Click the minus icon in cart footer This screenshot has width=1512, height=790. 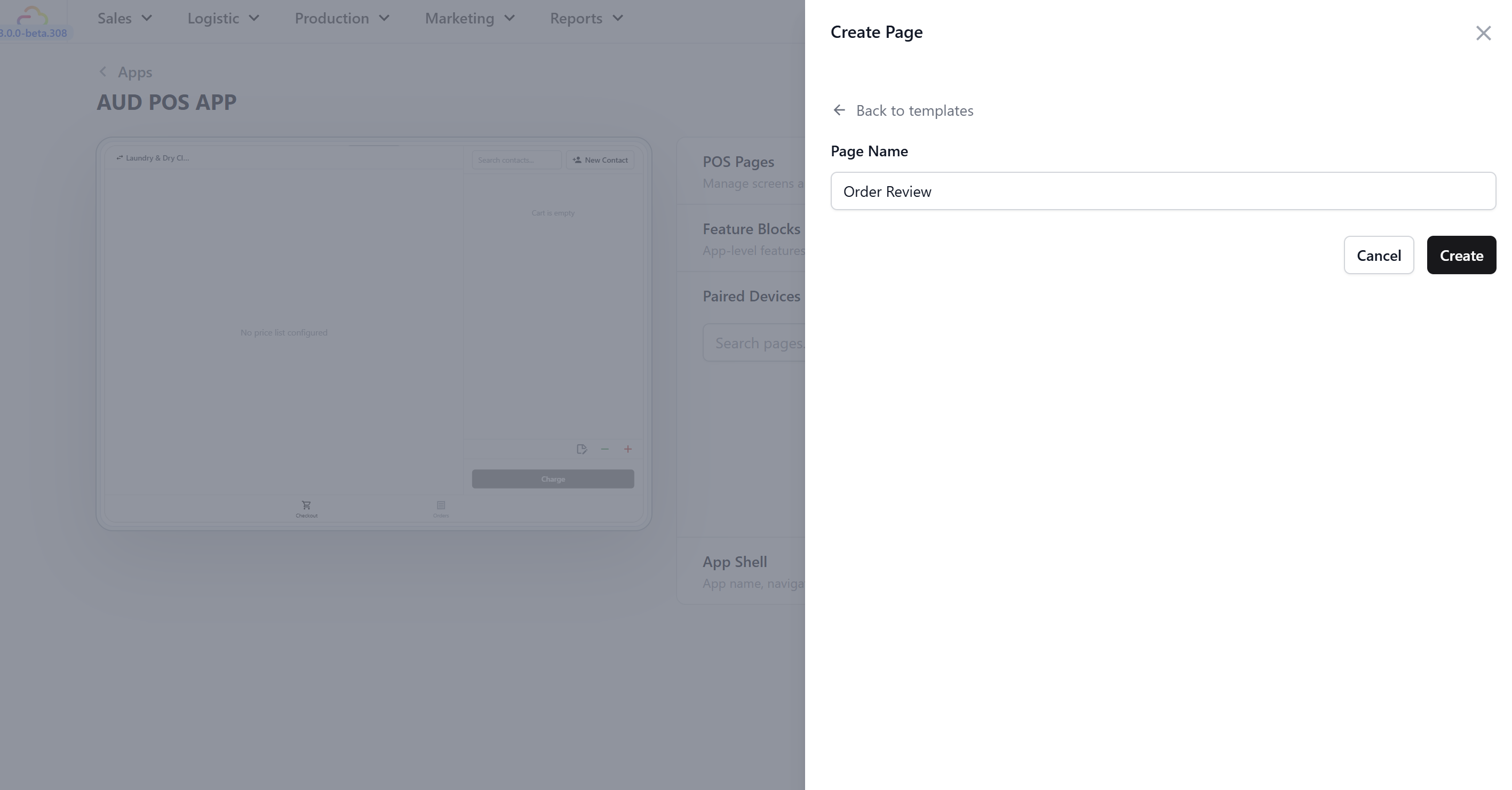click(x=604, y=449)
